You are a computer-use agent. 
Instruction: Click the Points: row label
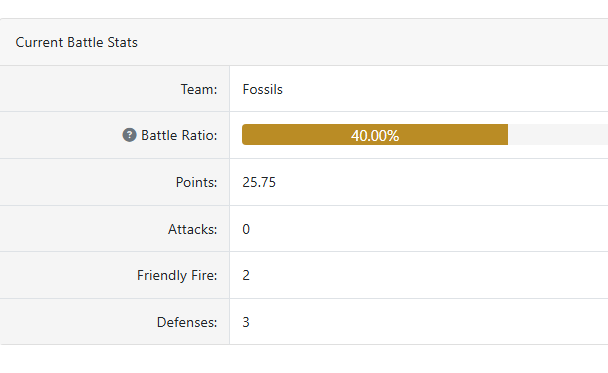tap(197, 182)
